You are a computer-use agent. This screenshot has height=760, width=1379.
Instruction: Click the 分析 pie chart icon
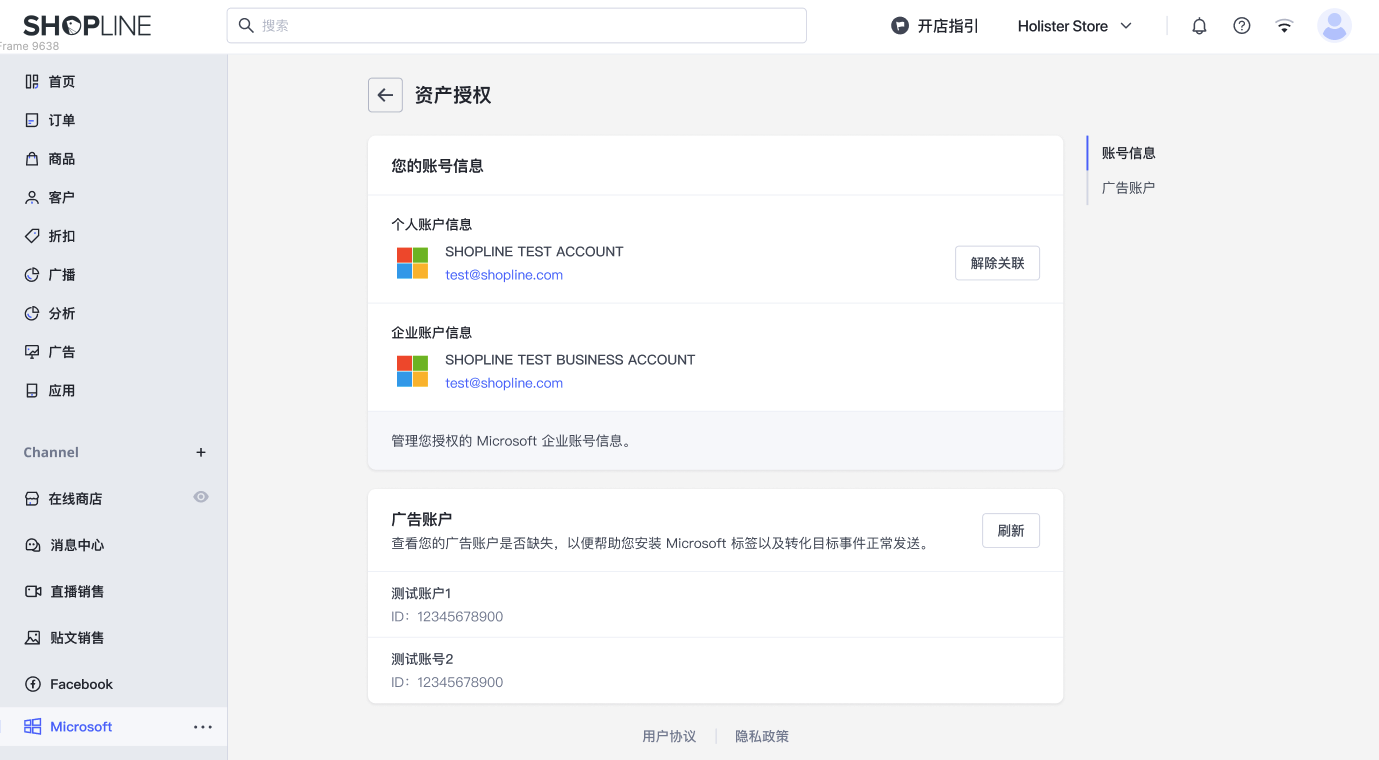coord(32,313)
